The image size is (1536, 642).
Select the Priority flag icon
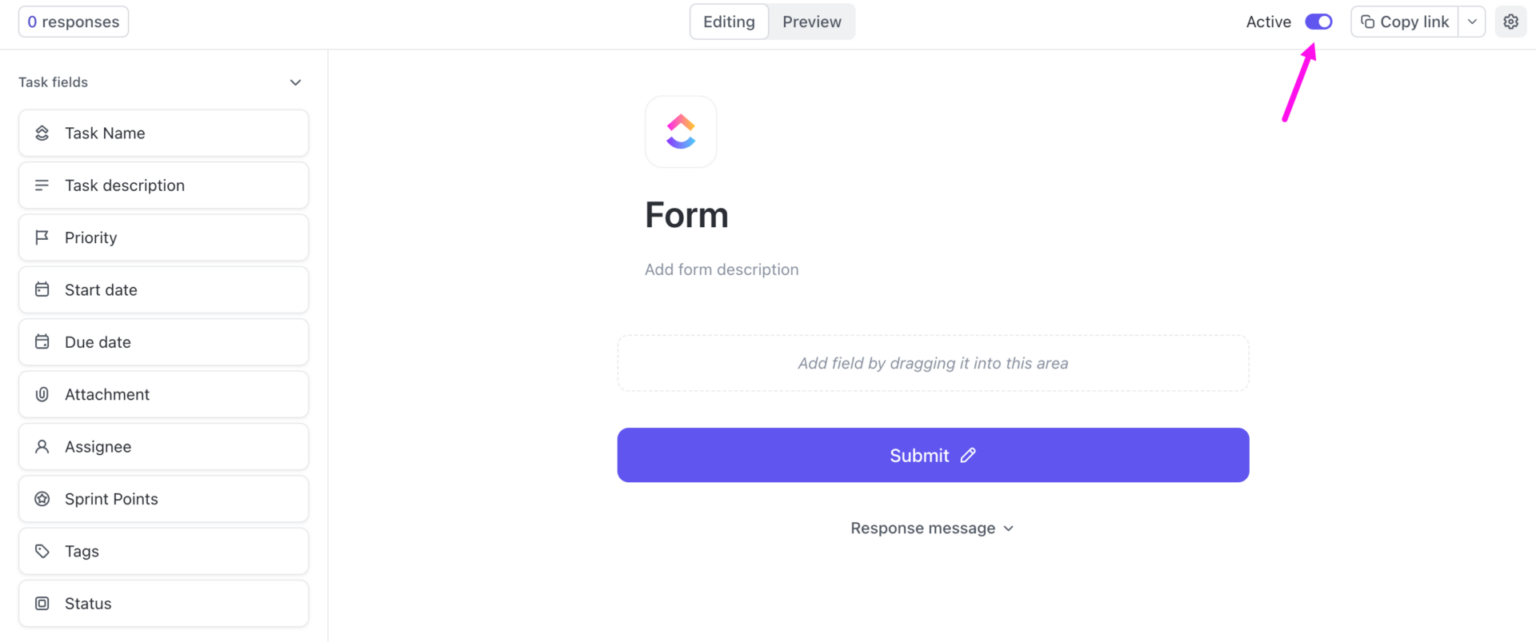point(41,237)
